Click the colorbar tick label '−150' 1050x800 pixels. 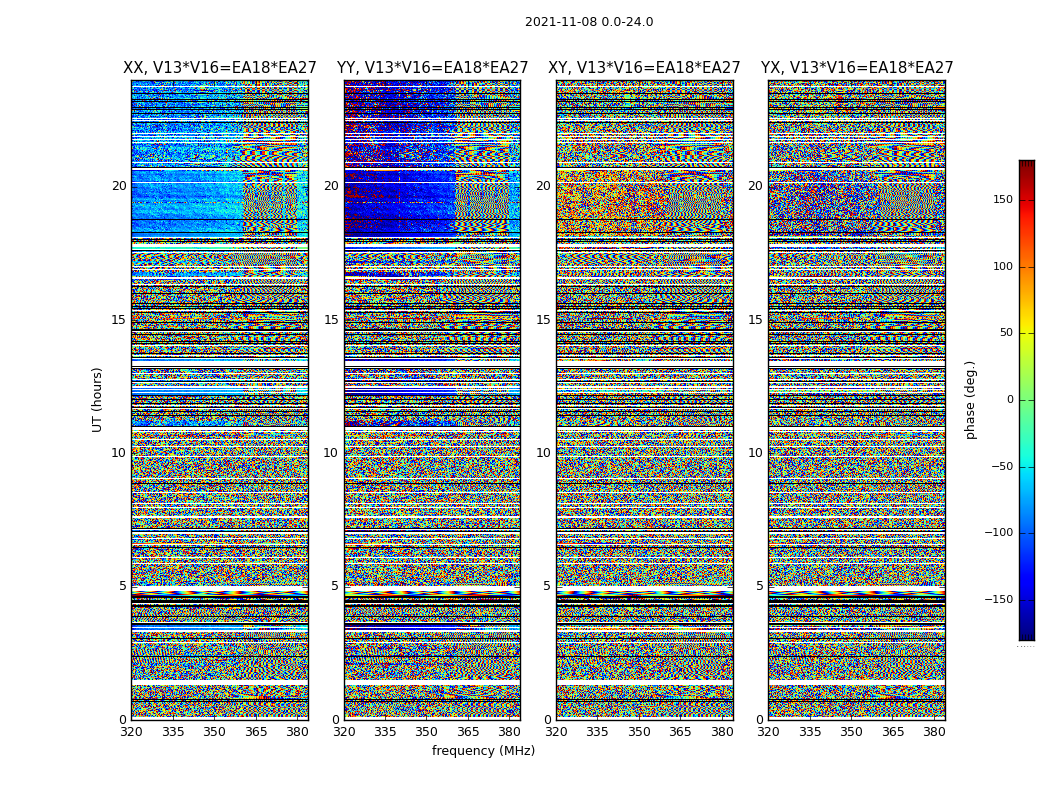pyautogui.click(x=998, y=599)
